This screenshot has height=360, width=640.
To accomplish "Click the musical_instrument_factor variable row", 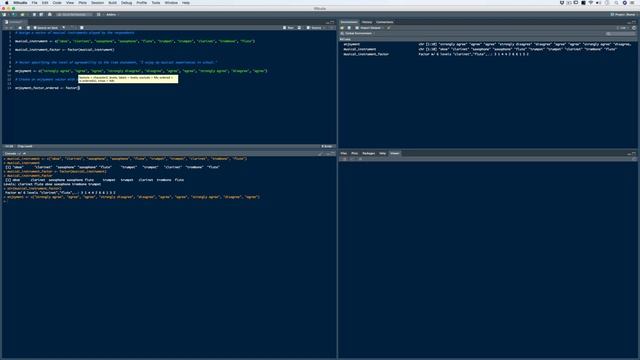I will [x=488, y=54].
